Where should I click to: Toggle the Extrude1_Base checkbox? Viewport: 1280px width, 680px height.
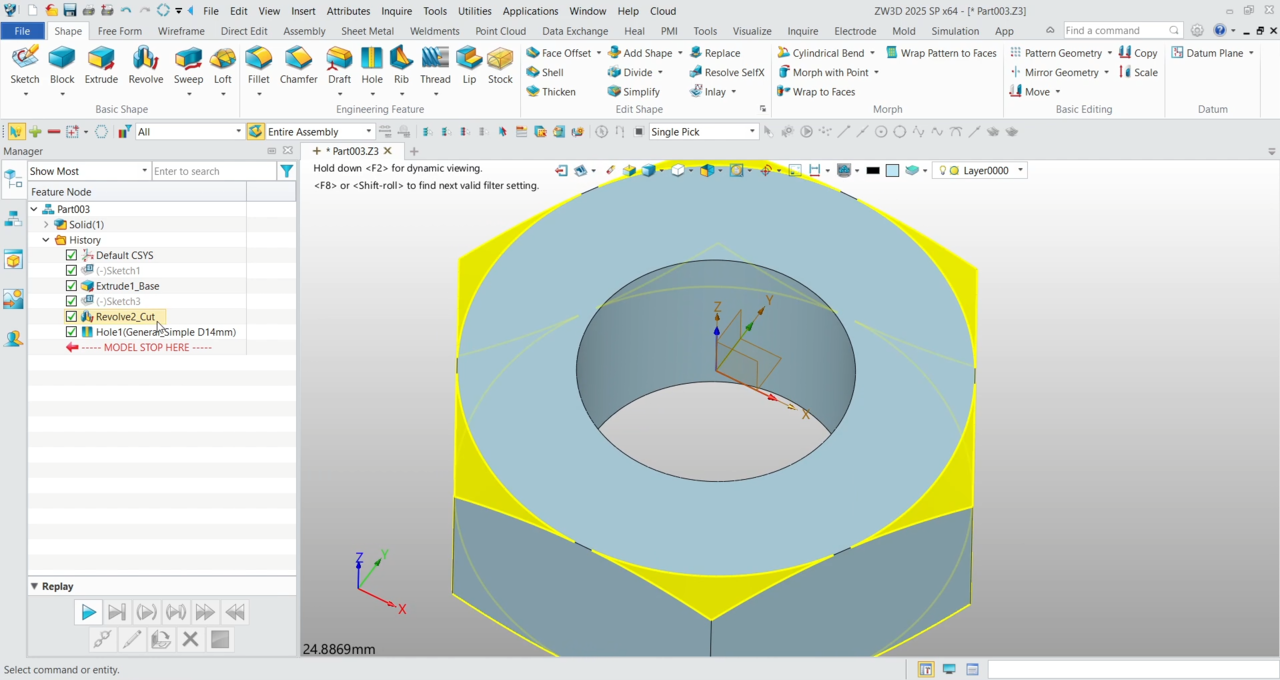coord(71,286)
